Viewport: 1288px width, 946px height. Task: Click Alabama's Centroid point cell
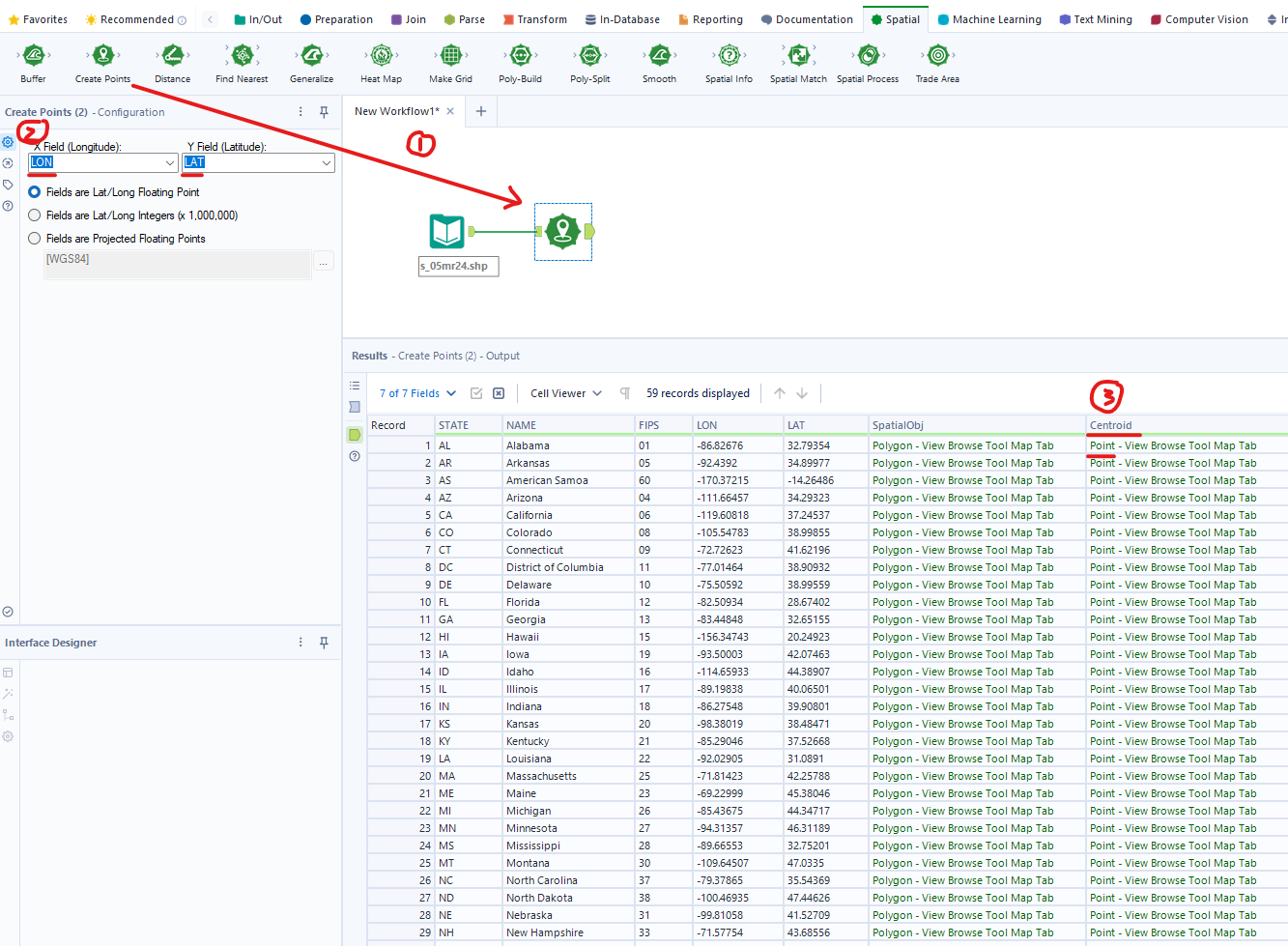tap(1172, 445)
